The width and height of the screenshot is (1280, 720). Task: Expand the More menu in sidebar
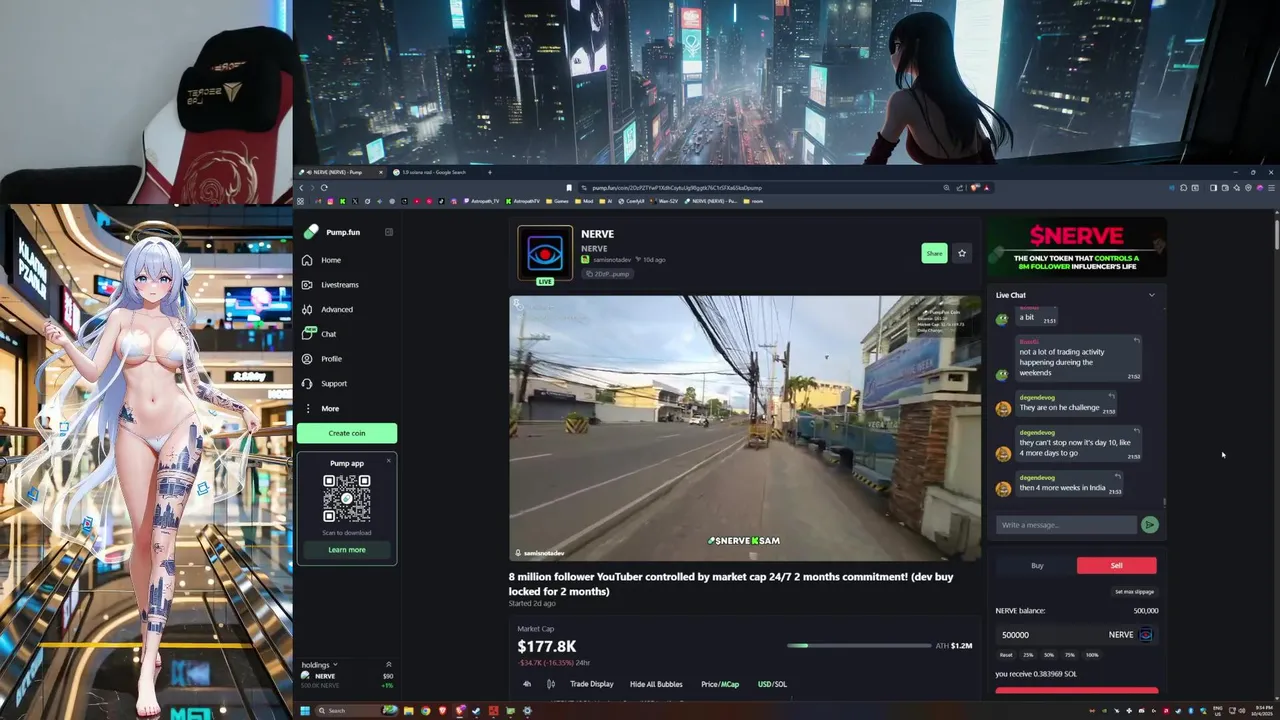pyautogui.click(x=329, y=408)
